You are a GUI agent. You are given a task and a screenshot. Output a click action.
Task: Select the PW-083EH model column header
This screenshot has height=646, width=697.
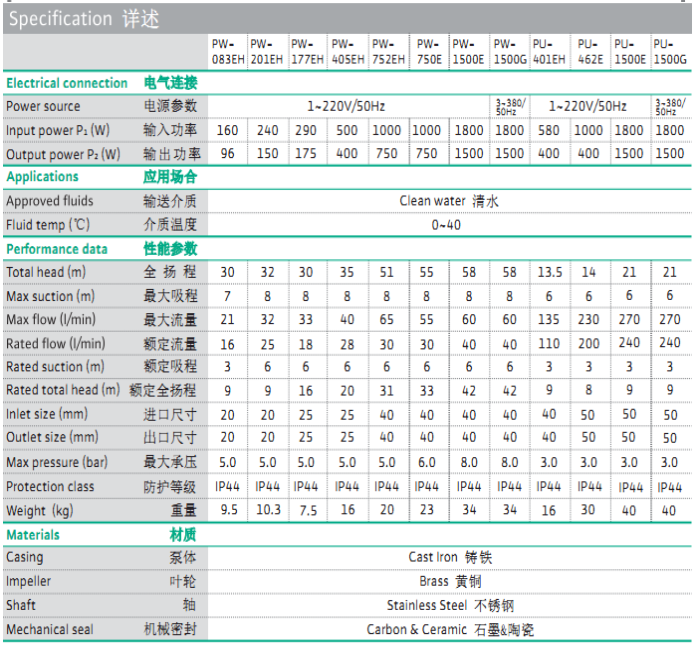[226, 51]
